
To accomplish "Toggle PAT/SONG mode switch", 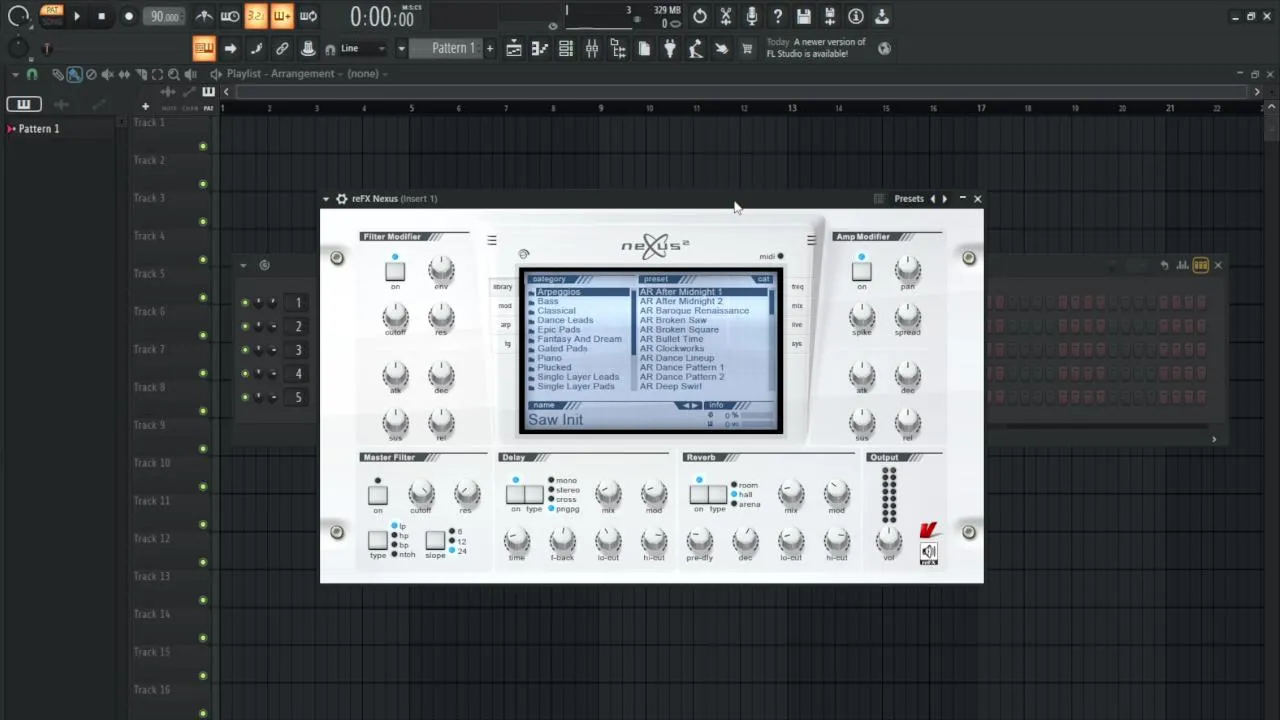I will 51,15.
